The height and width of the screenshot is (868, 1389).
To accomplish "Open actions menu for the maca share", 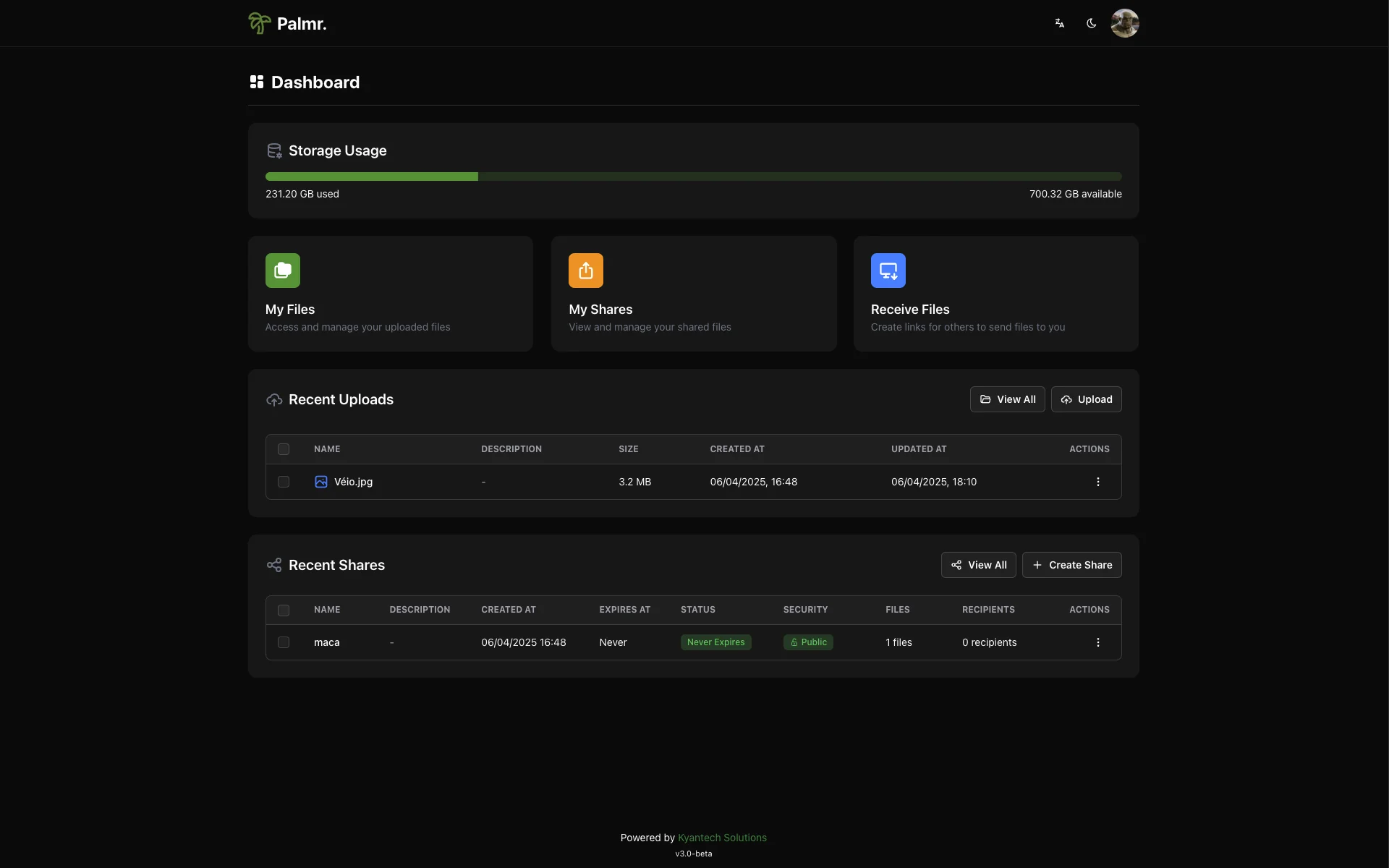I will point(1098,642).
